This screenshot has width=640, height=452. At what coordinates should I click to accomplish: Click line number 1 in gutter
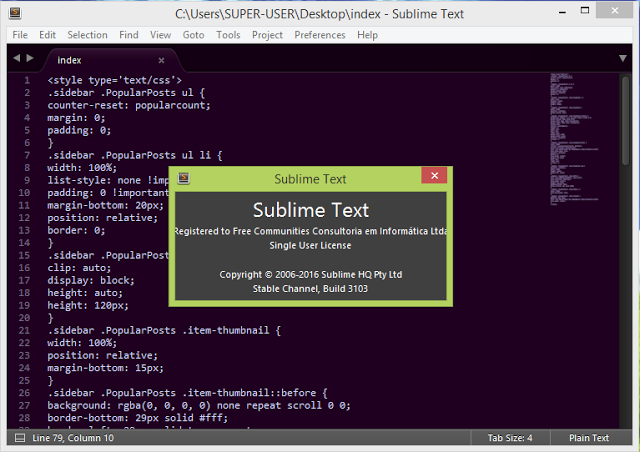point(27,80)
